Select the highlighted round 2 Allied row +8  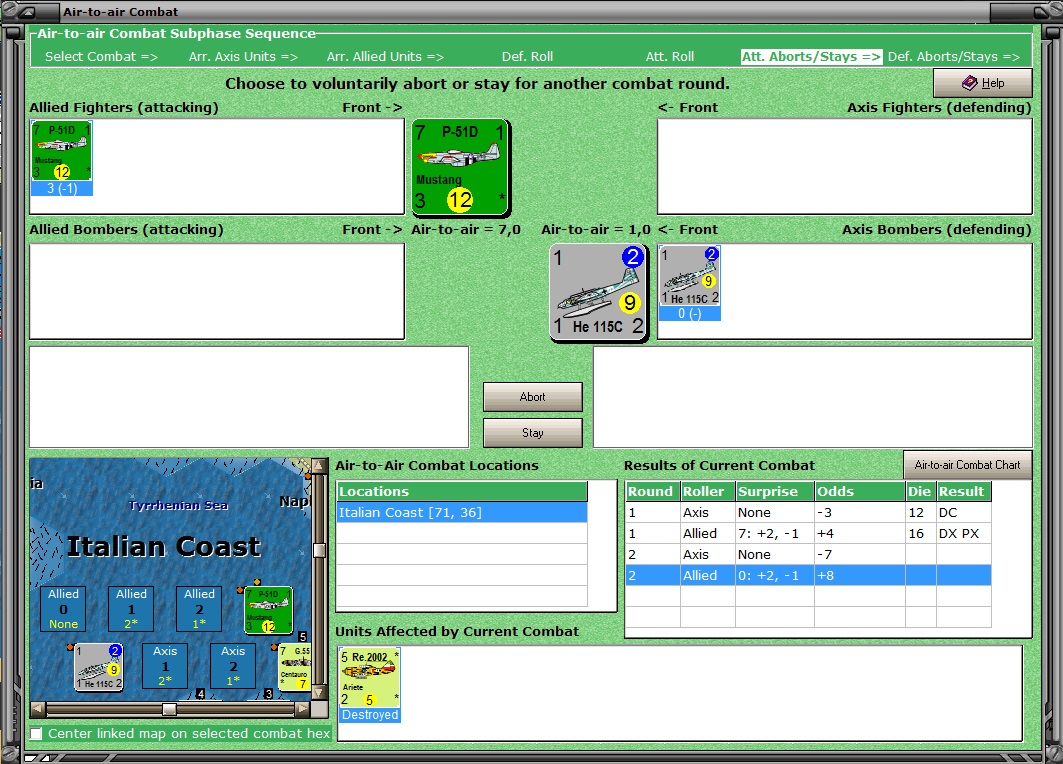coord(808,576)
